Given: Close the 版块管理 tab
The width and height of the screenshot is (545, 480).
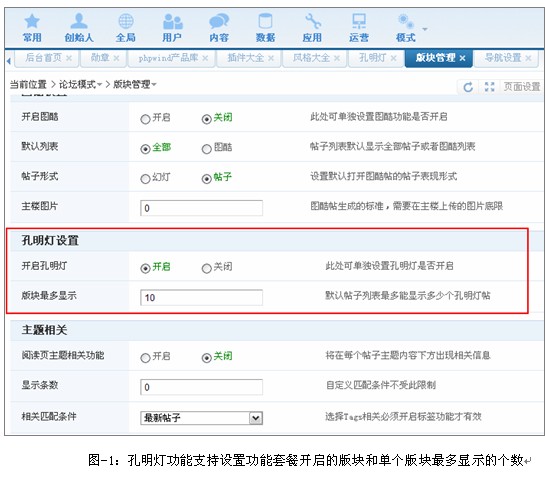Looking at the screenshot, I should pyautogui.click(x=462, y=58).
